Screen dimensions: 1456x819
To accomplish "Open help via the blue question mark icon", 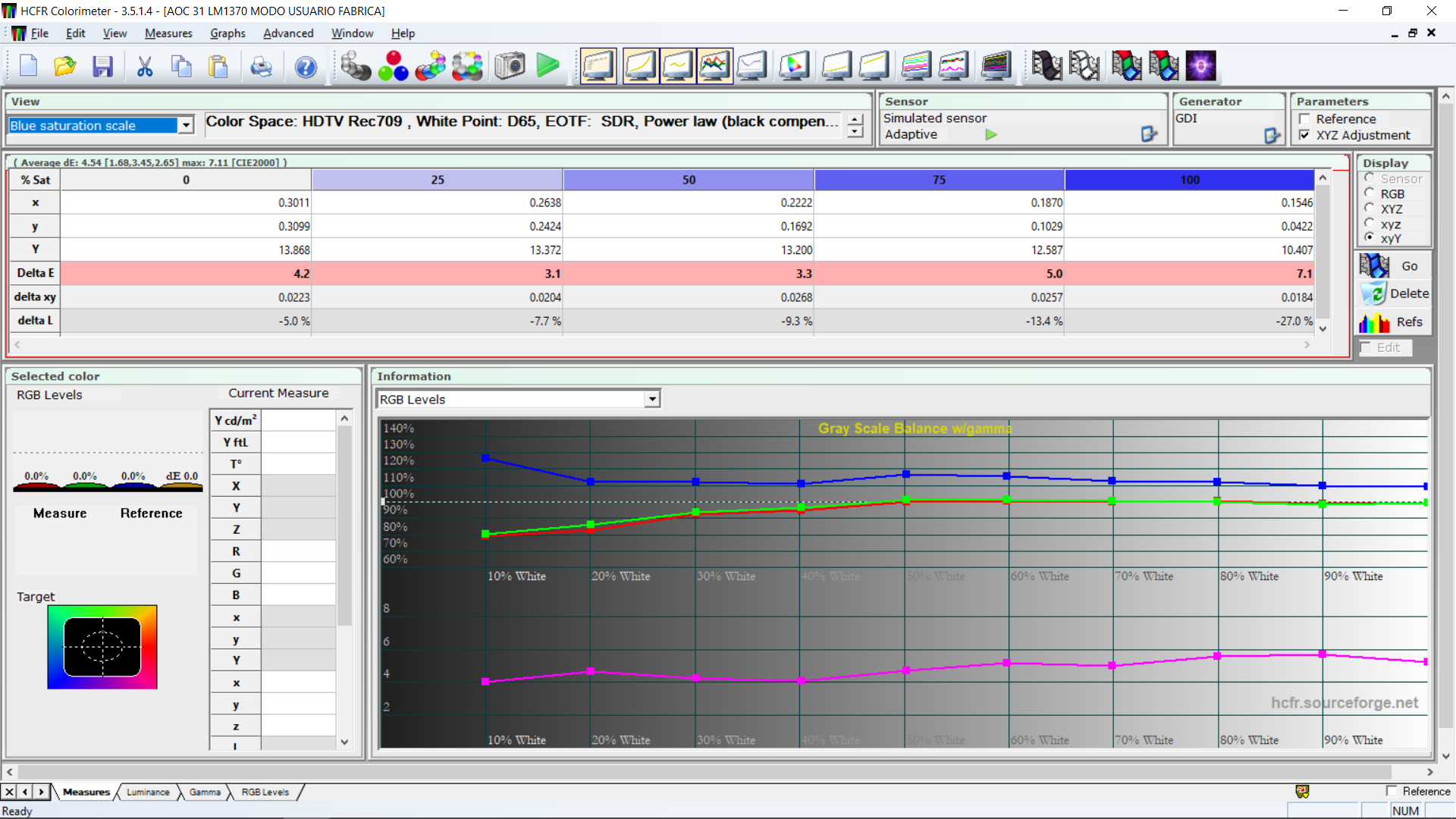I will 306,67.
